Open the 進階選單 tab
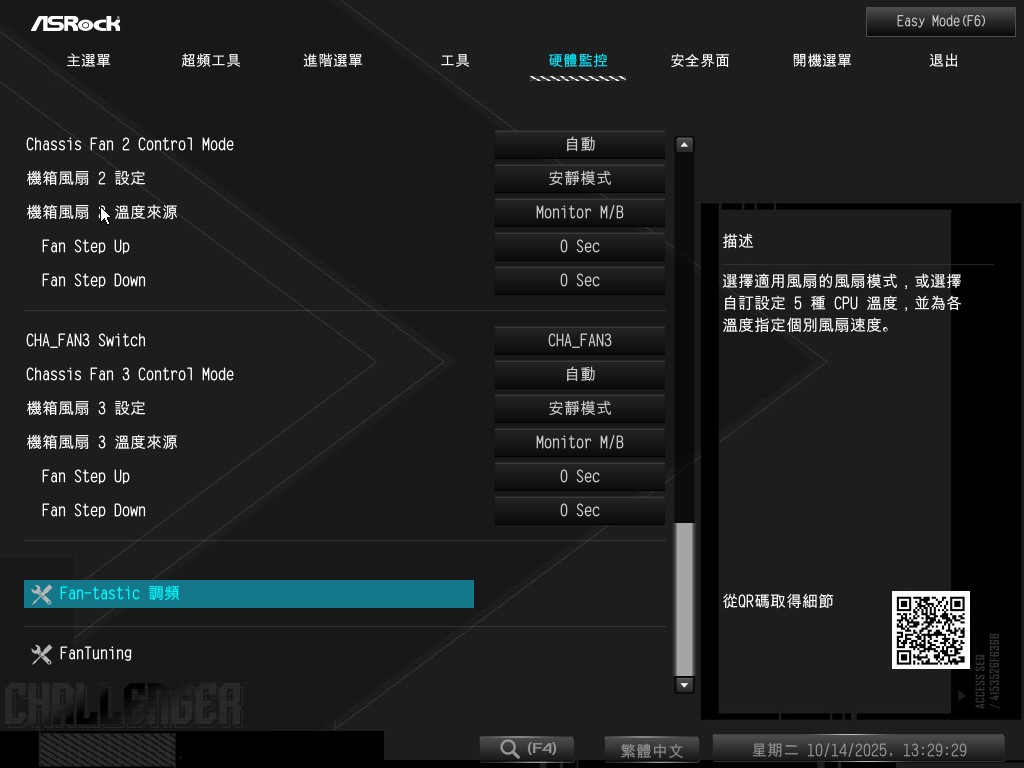Screen dimensions: 1024x768 pos(333,61)
